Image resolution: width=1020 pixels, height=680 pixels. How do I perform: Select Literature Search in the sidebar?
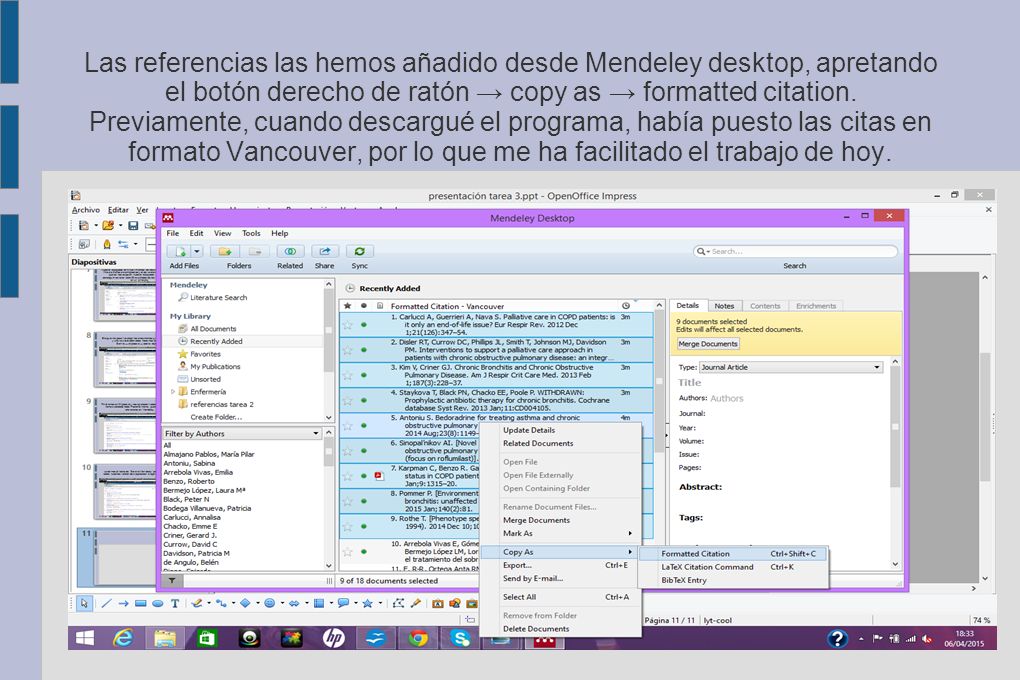pyautogui.click(x=219, y=297)
